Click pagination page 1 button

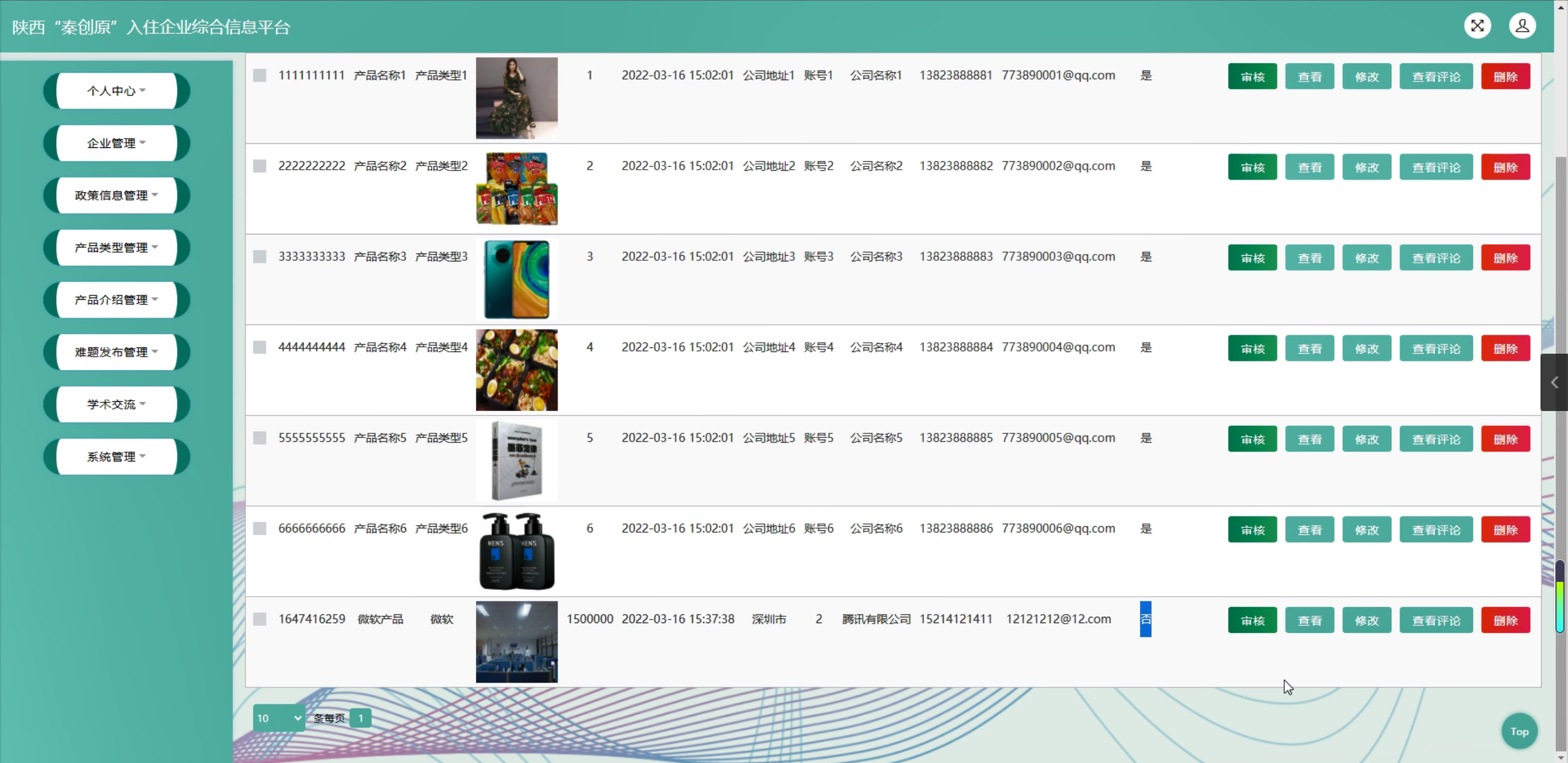click(x=360, y=718)
